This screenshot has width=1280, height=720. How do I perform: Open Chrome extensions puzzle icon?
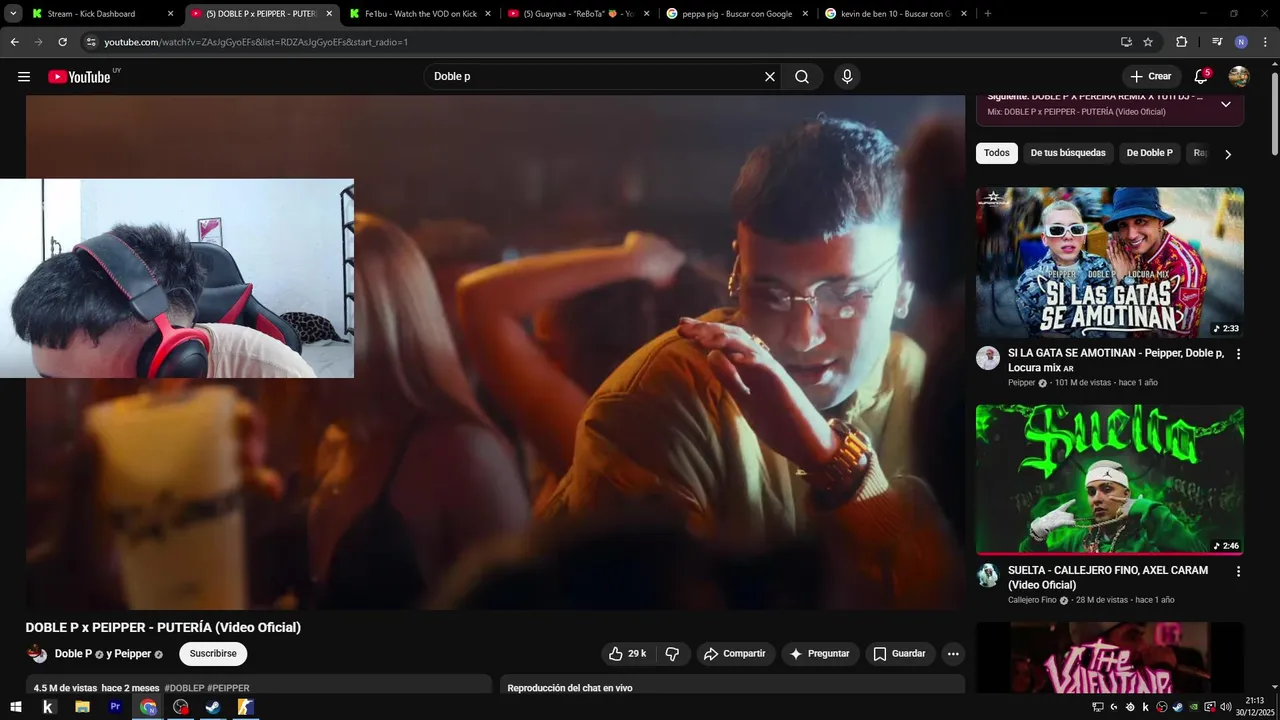click(x=1182, y=42)
